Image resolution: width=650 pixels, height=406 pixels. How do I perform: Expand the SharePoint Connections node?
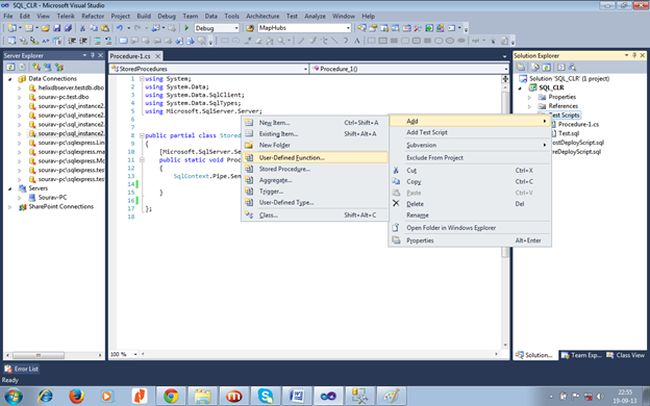pyautogui.click(x=10, y=207)
